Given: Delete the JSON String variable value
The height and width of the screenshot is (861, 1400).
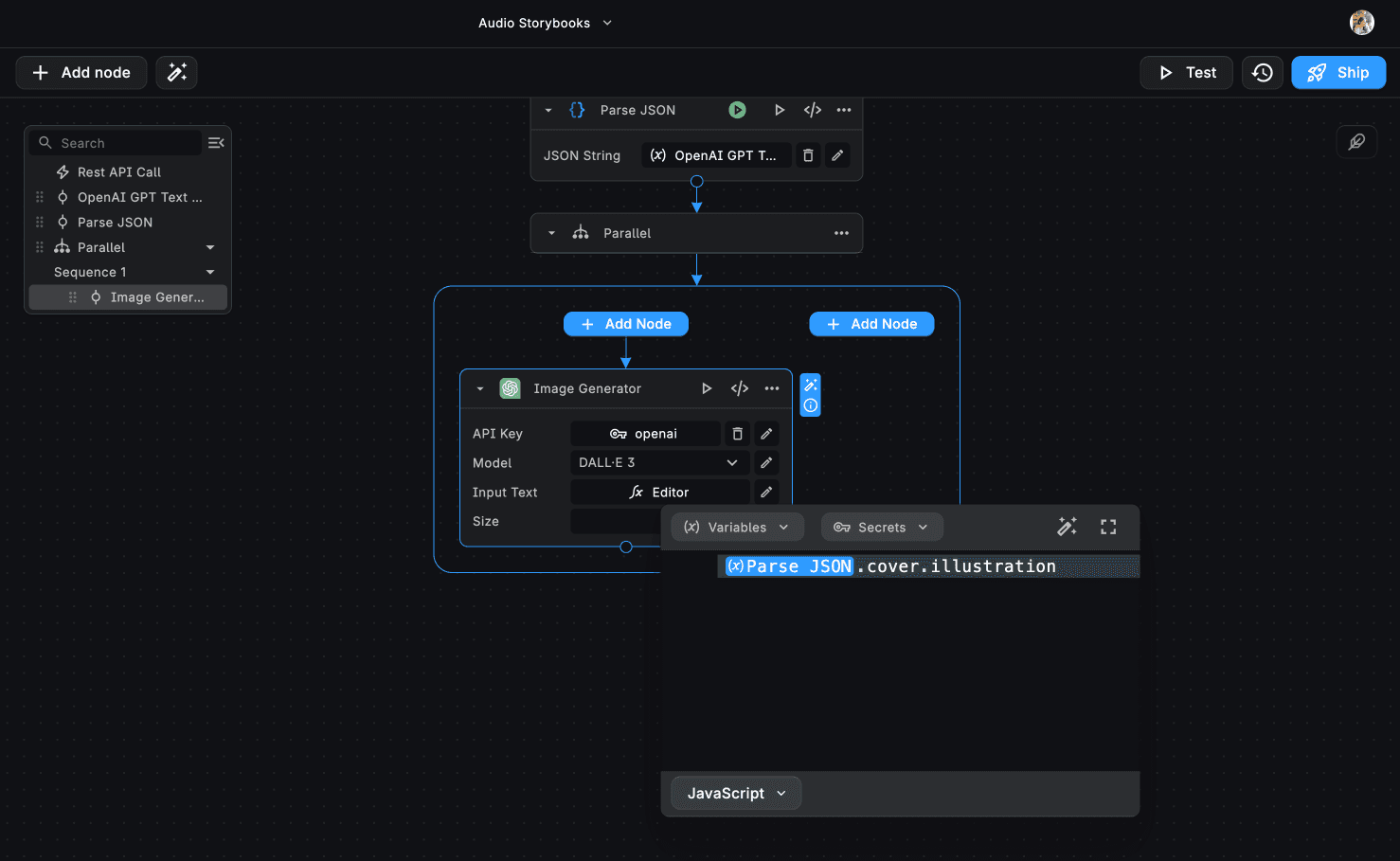Looking at the screenshot, I should click(808, 155).
